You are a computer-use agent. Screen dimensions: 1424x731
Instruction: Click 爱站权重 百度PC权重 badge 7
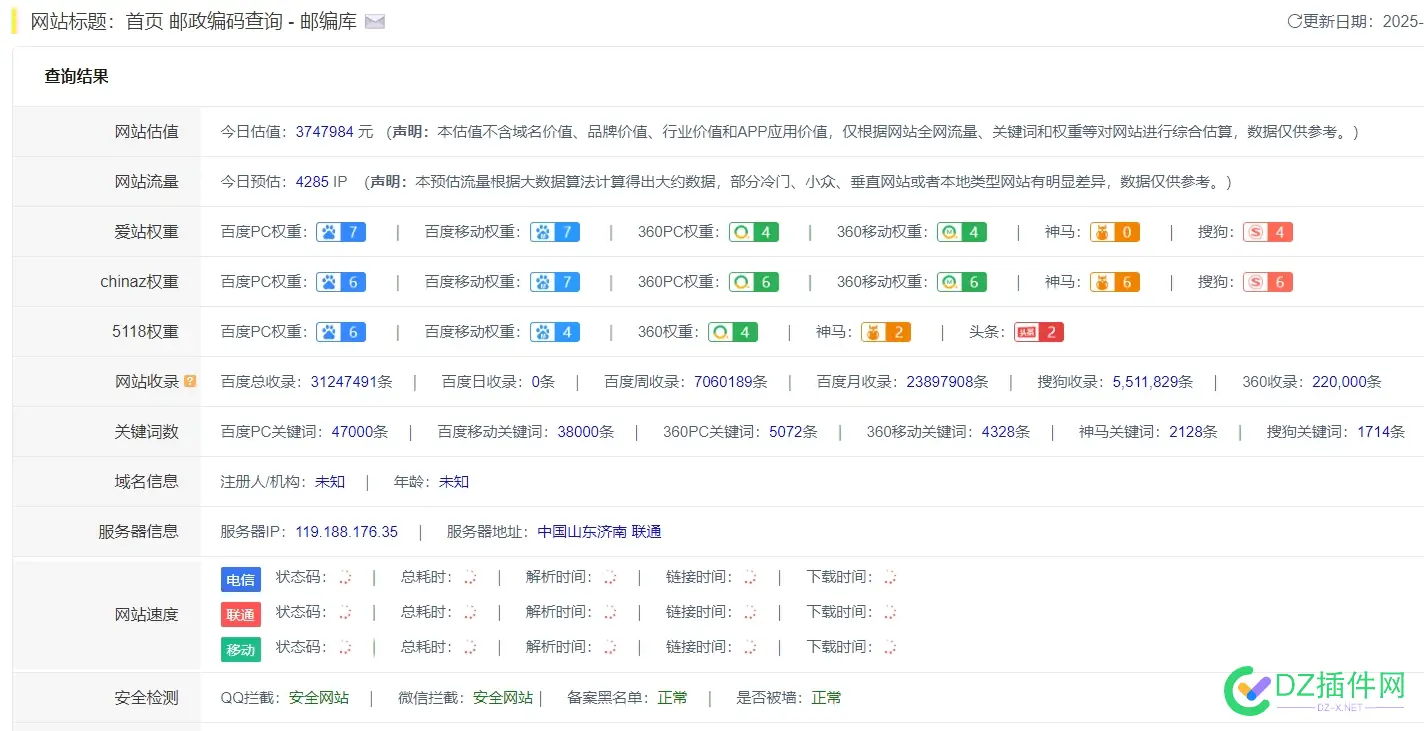(x=341, y=232)
